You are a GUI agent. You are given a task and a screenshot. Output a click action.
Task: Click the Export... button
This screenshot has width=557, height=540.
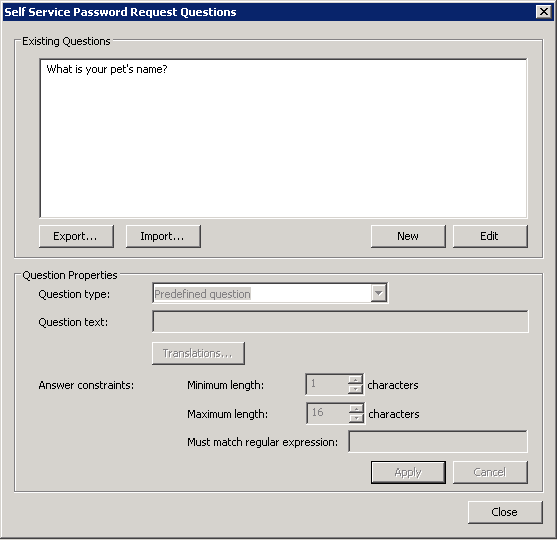pyautogui.click(x=76, y=236)
